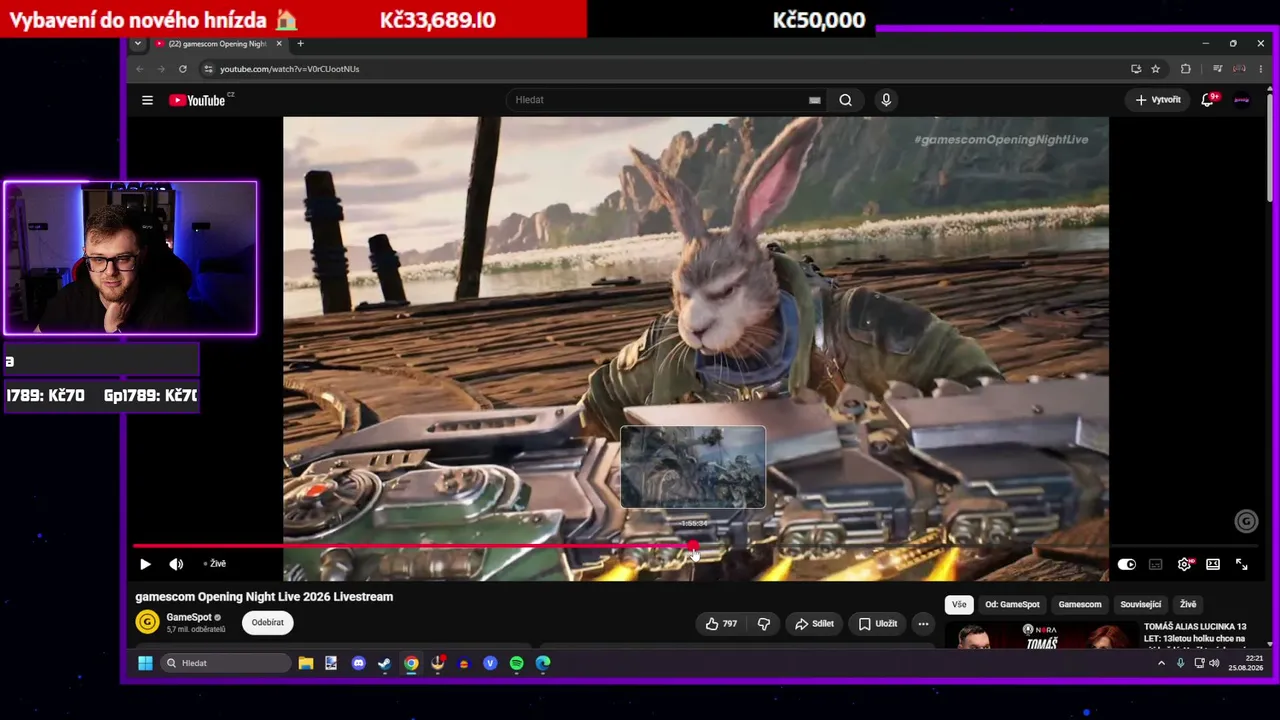The width and height of the screenshot is (1280, 720).
Task: Click the video title text
Action: [x=264, y=597]
